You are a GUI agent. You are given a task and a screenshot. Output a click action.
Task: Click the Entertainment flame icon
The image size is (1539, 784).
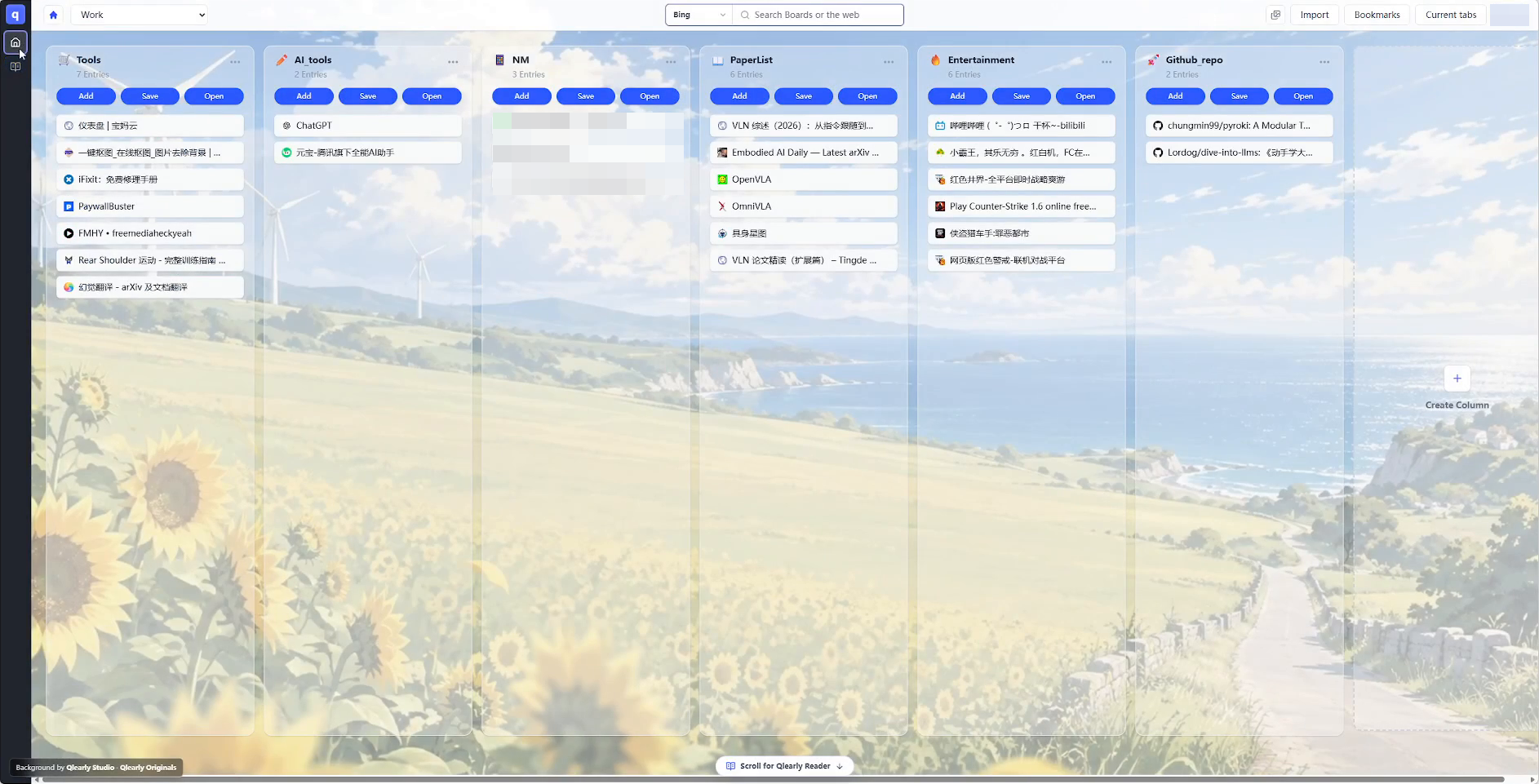click(x=936, y=60)
